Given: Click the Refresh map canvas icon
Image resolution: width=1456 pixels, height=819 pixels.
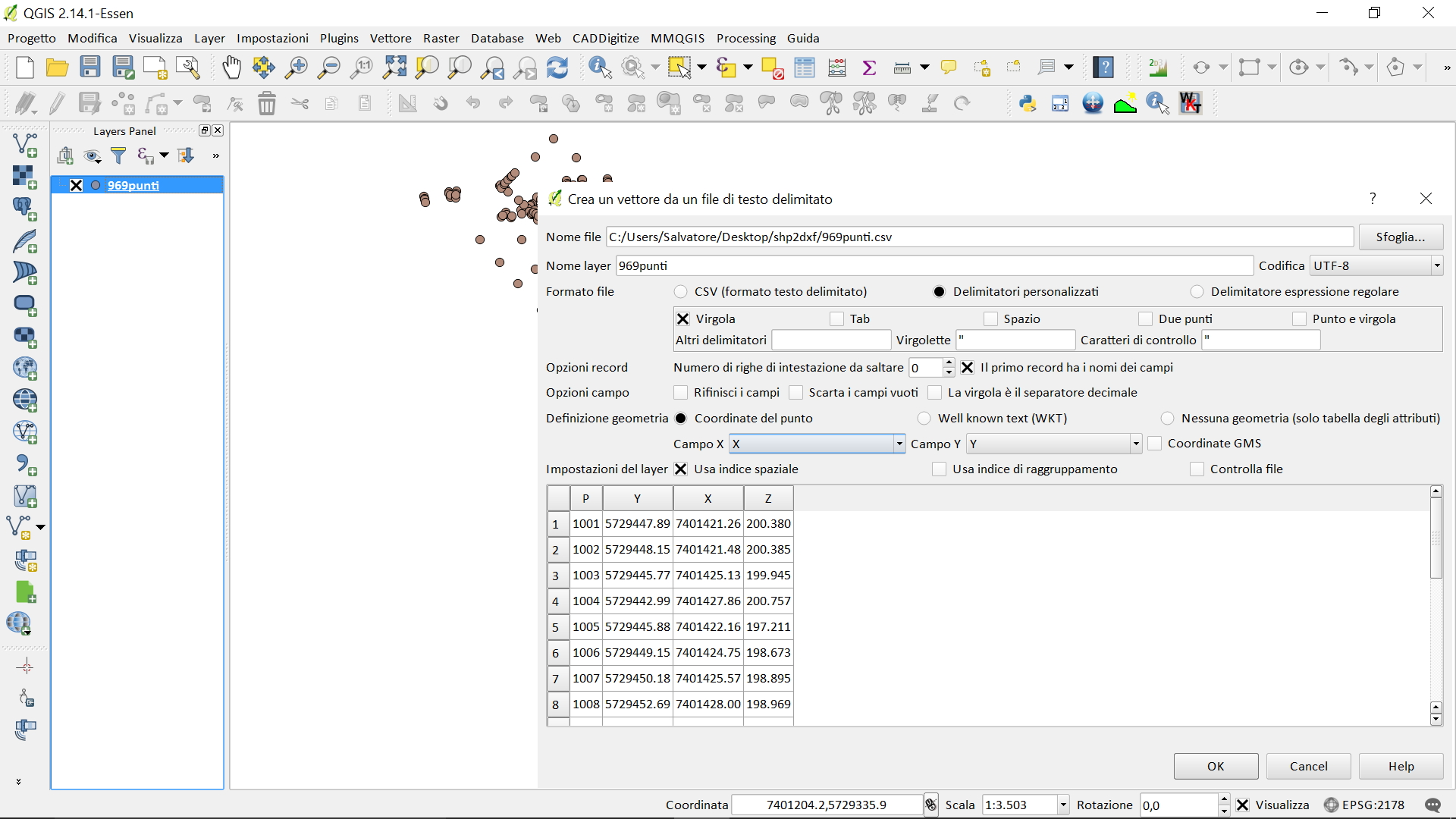Looking at the screenshot, I should coord(557,67).
